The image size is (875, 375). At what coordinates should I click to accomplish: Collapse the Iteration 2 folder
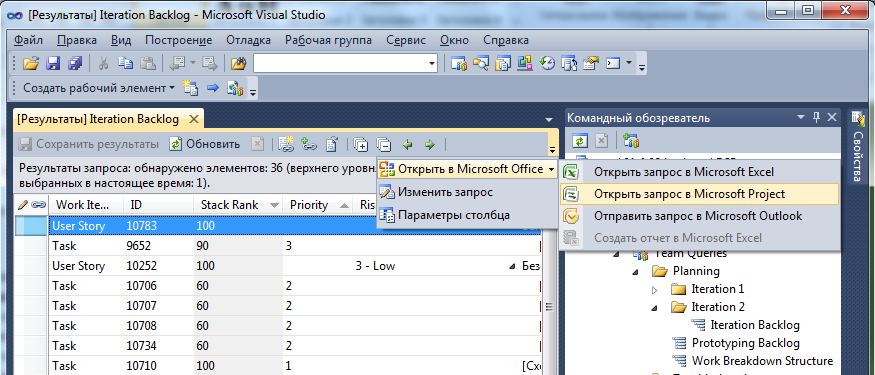[655, 307]
